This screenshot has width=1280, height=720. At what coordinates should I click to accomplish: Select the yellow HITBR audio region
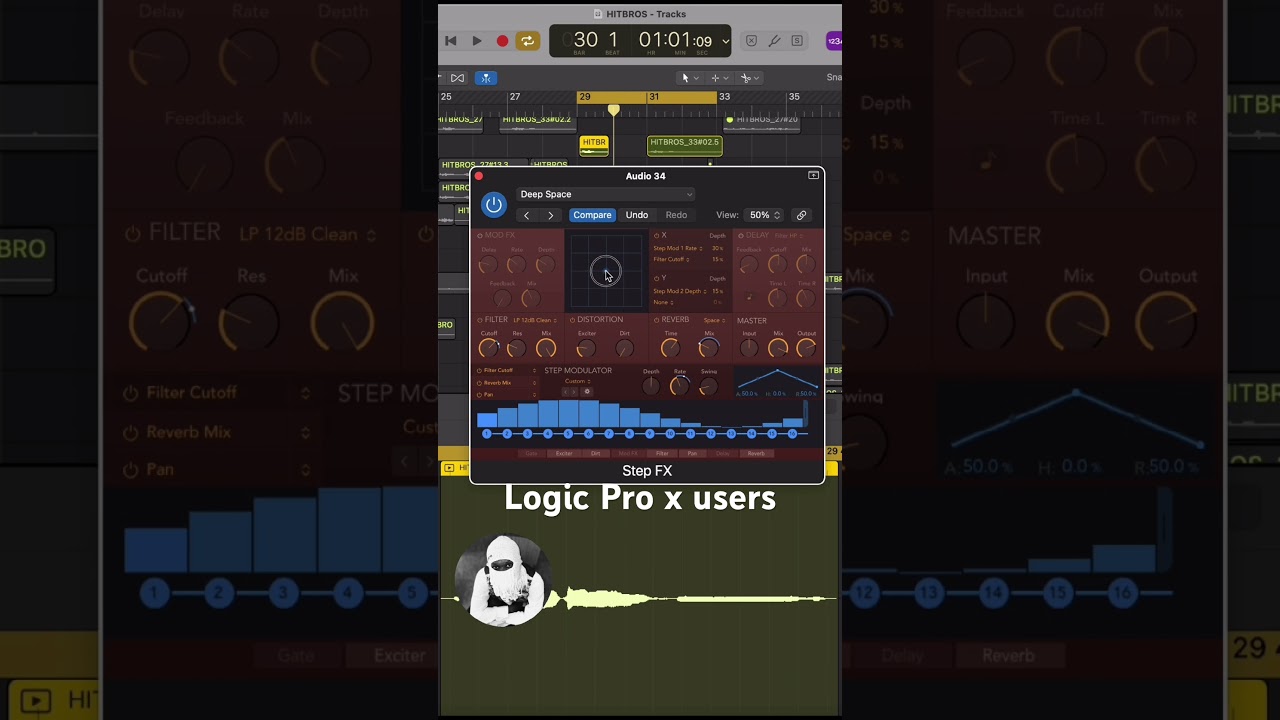594,145
